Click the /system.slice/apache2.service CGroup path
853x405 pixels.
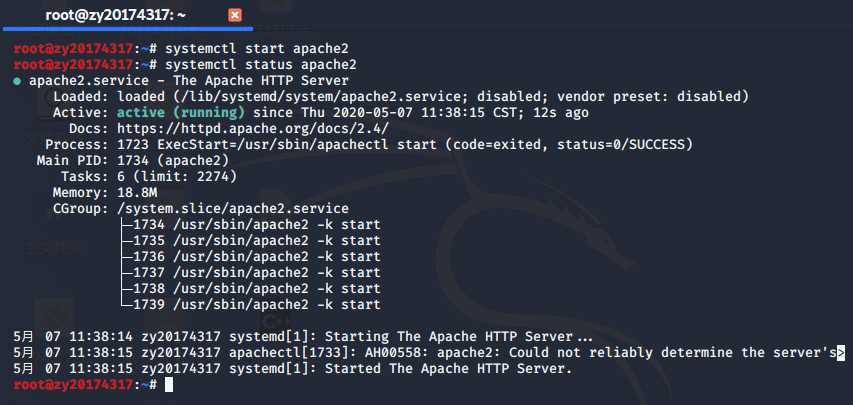233,209
